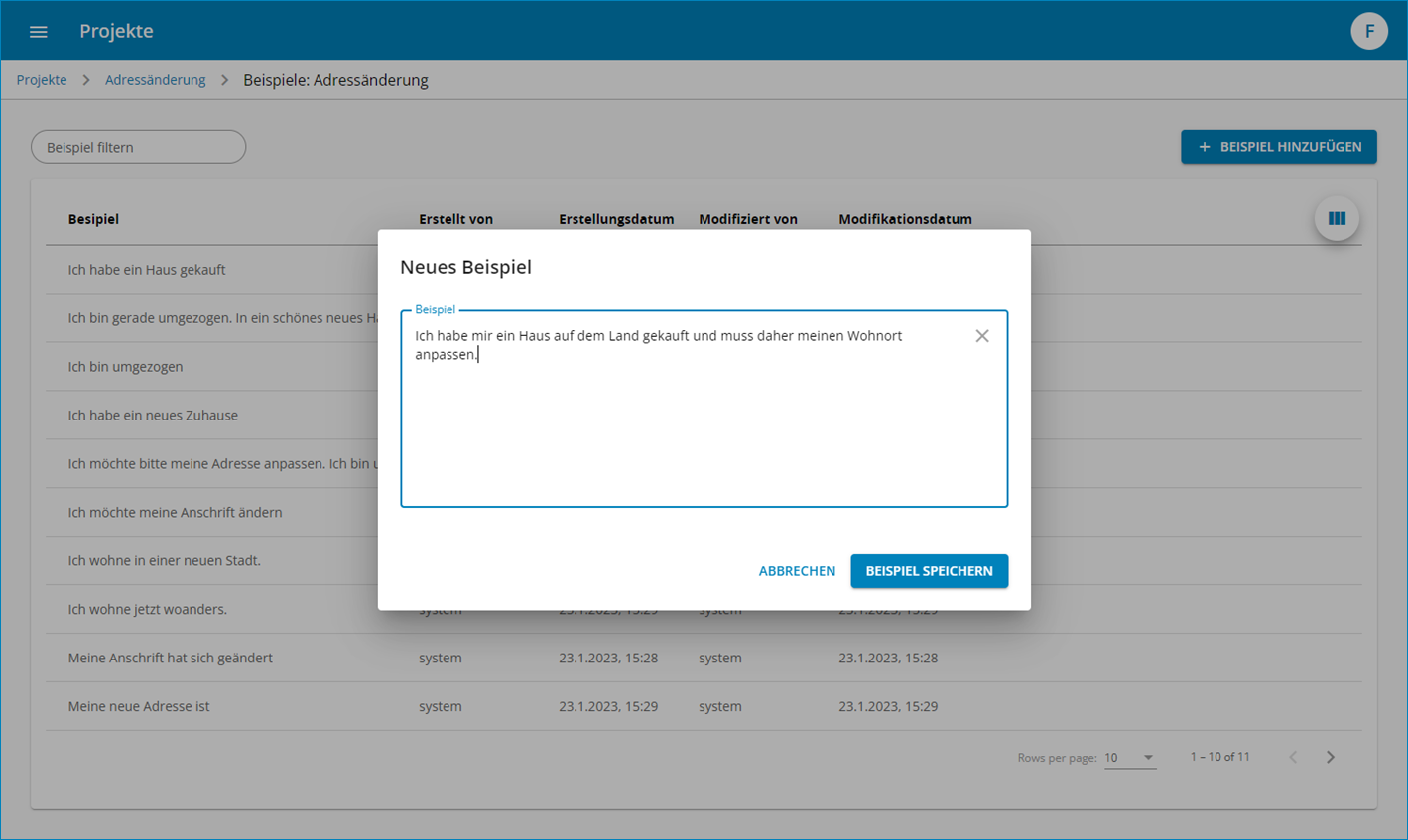This screenshot has width=1408, height=840.
Task: Sort by the Erstellungsdatum column header
Action: tap(616, 219)
